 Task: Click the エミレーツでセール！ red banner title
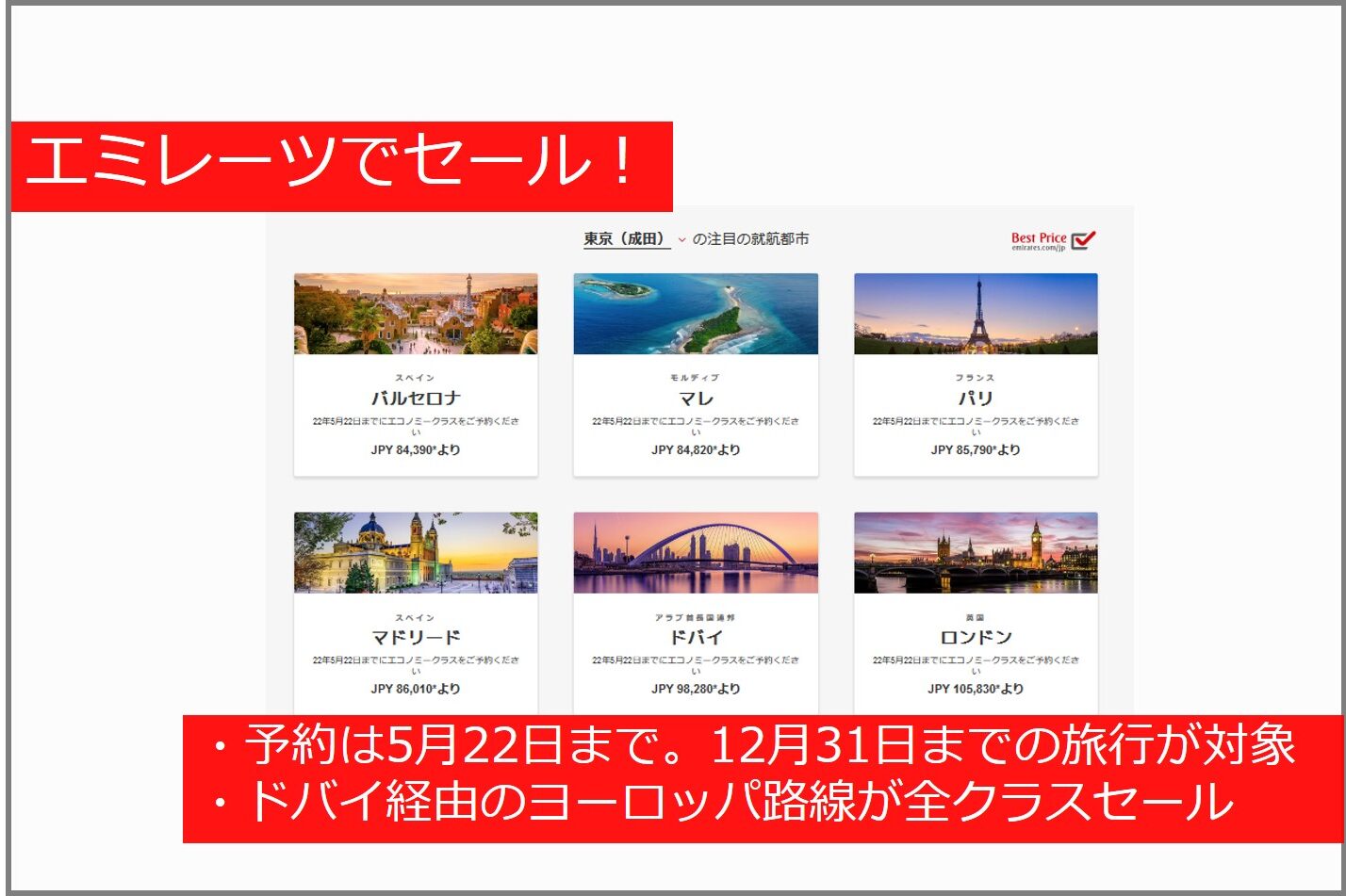[x=342, y=166]
